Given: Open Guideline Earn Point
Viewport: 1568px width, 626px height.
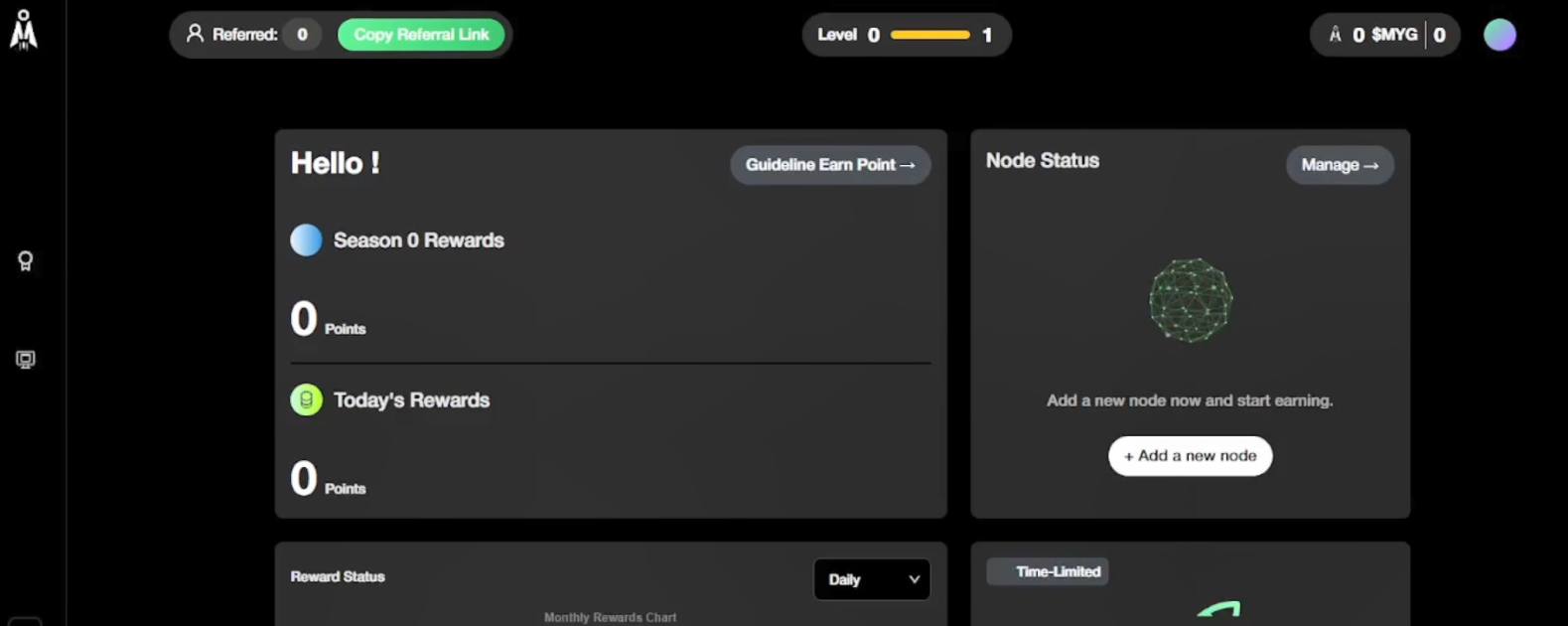Looking at the screenshot, I should click(830, 165).
